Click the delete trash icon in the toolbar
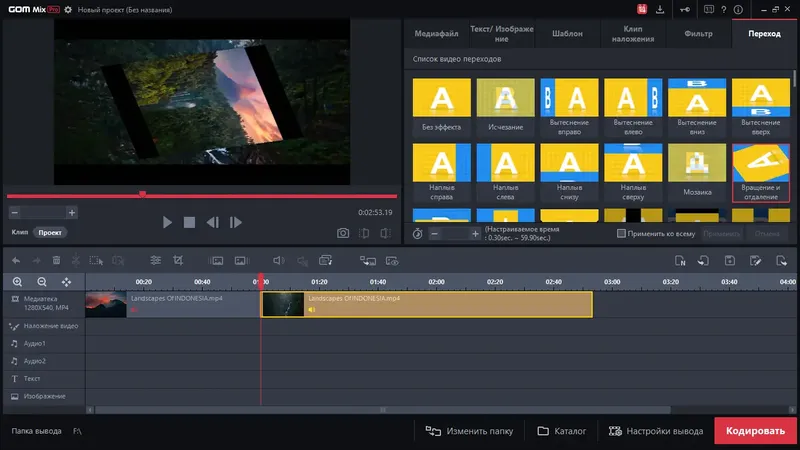Screen dimensions: 800x450 point(56,261)
